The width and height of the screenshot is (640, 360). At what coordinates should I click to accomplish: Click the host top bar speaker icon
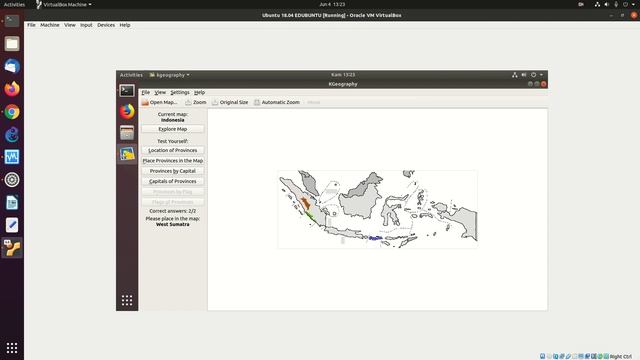coord(607,4)
